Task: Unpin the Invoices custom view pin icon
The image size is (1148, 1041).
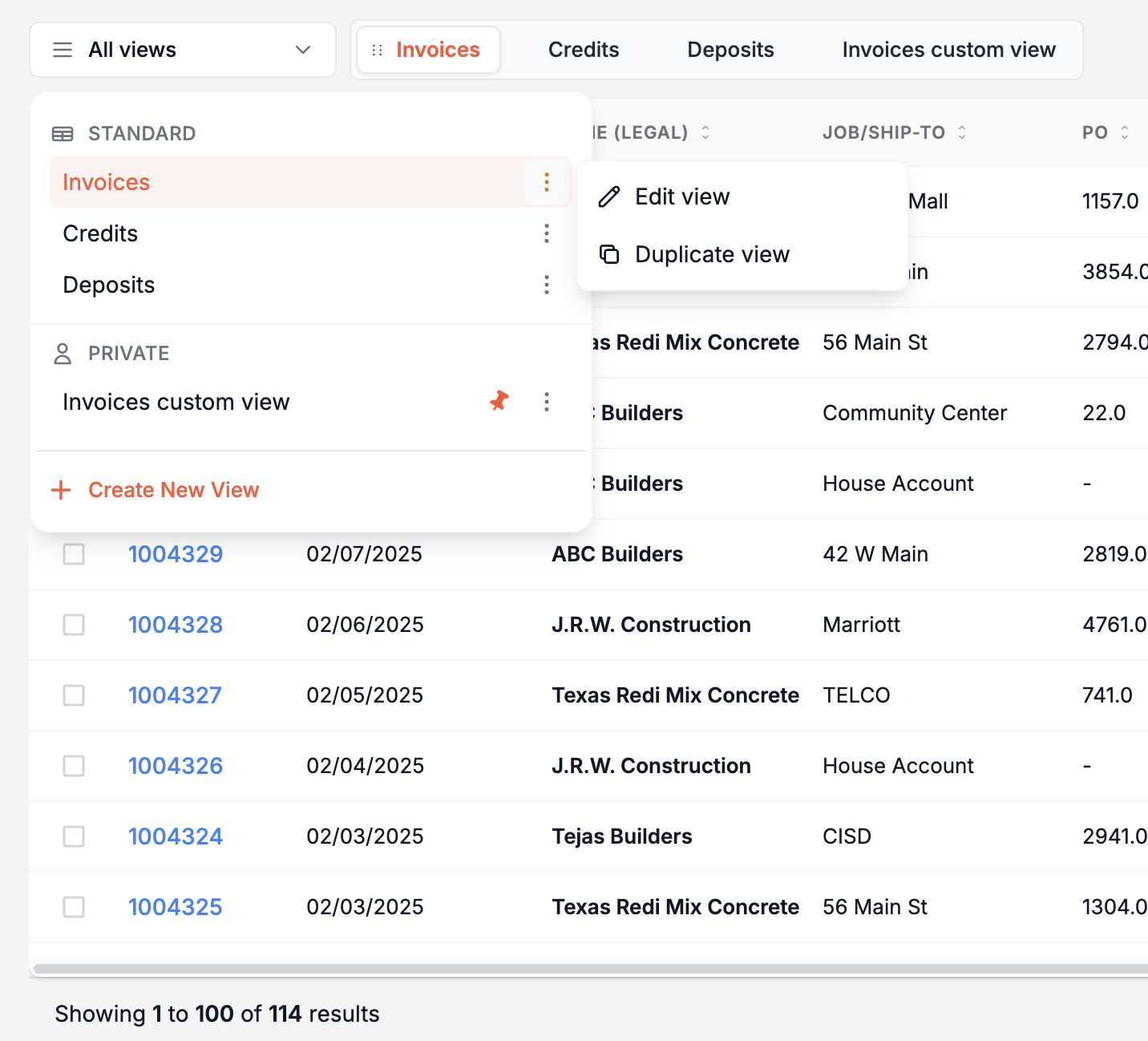Action: 499,401
